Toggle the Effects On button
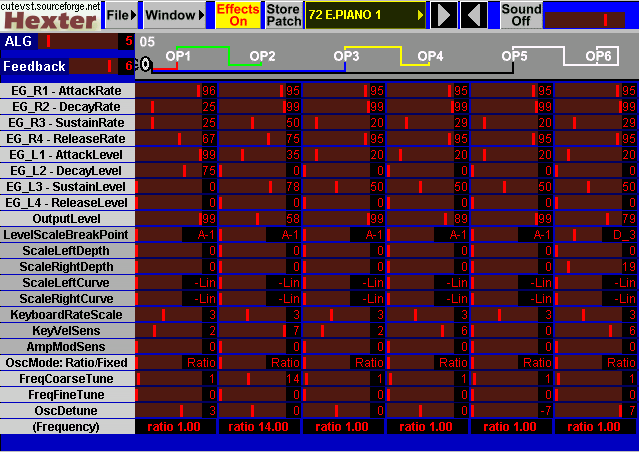 click(238, 15)
